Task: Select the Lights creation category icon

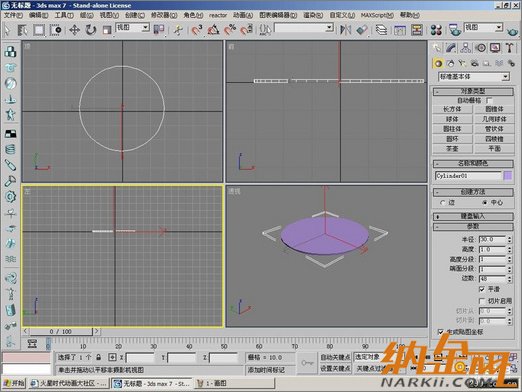Action: pos(462,63)
